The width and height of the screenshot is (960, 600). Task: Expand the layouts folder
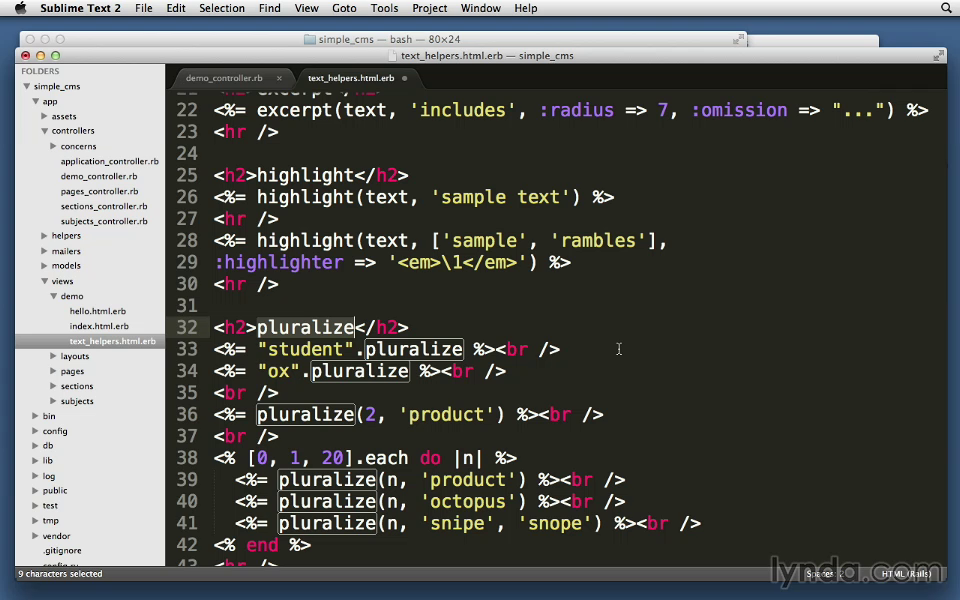pos(53,356)
